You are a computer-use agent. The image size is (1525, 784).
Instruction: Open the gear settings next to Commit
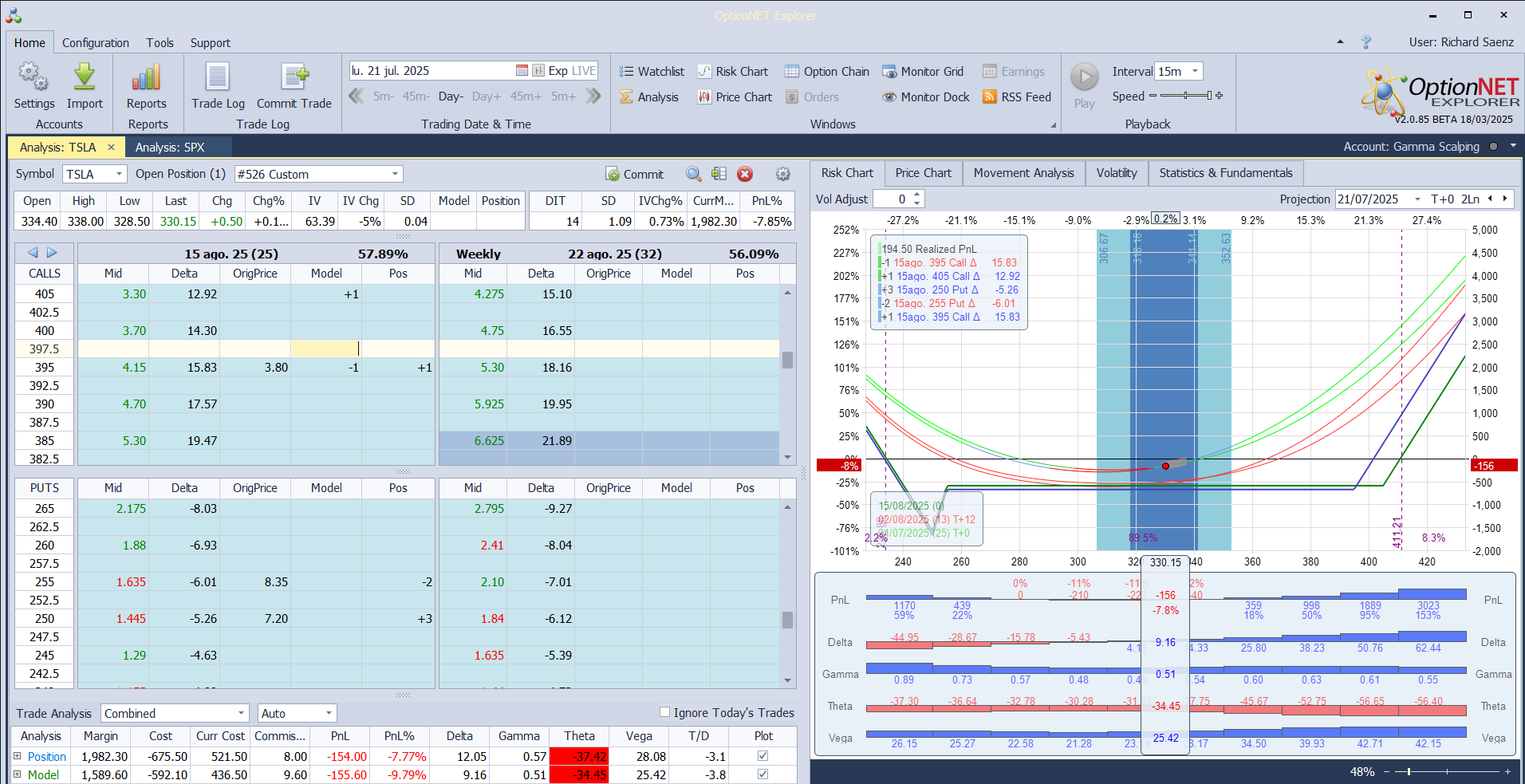pos(783,174)
